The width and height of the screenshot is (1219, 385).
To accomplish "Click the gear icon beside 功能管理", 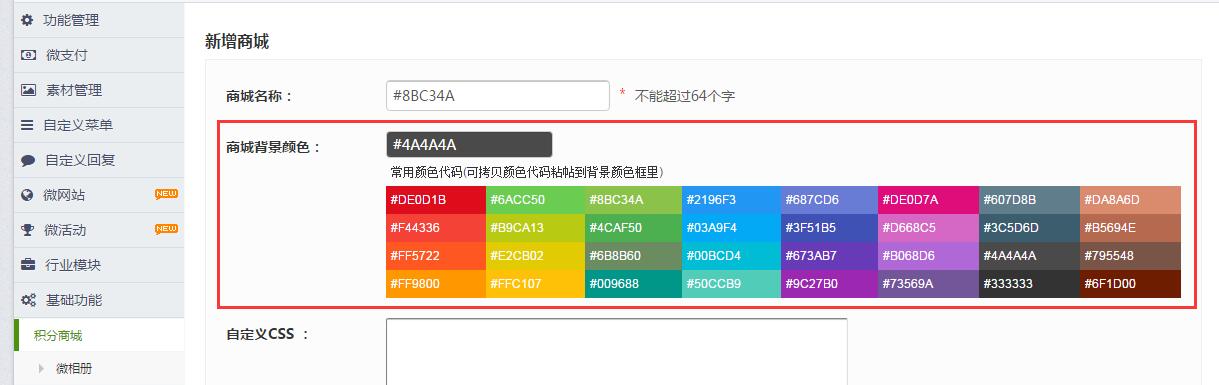I will tap(27, 20).
